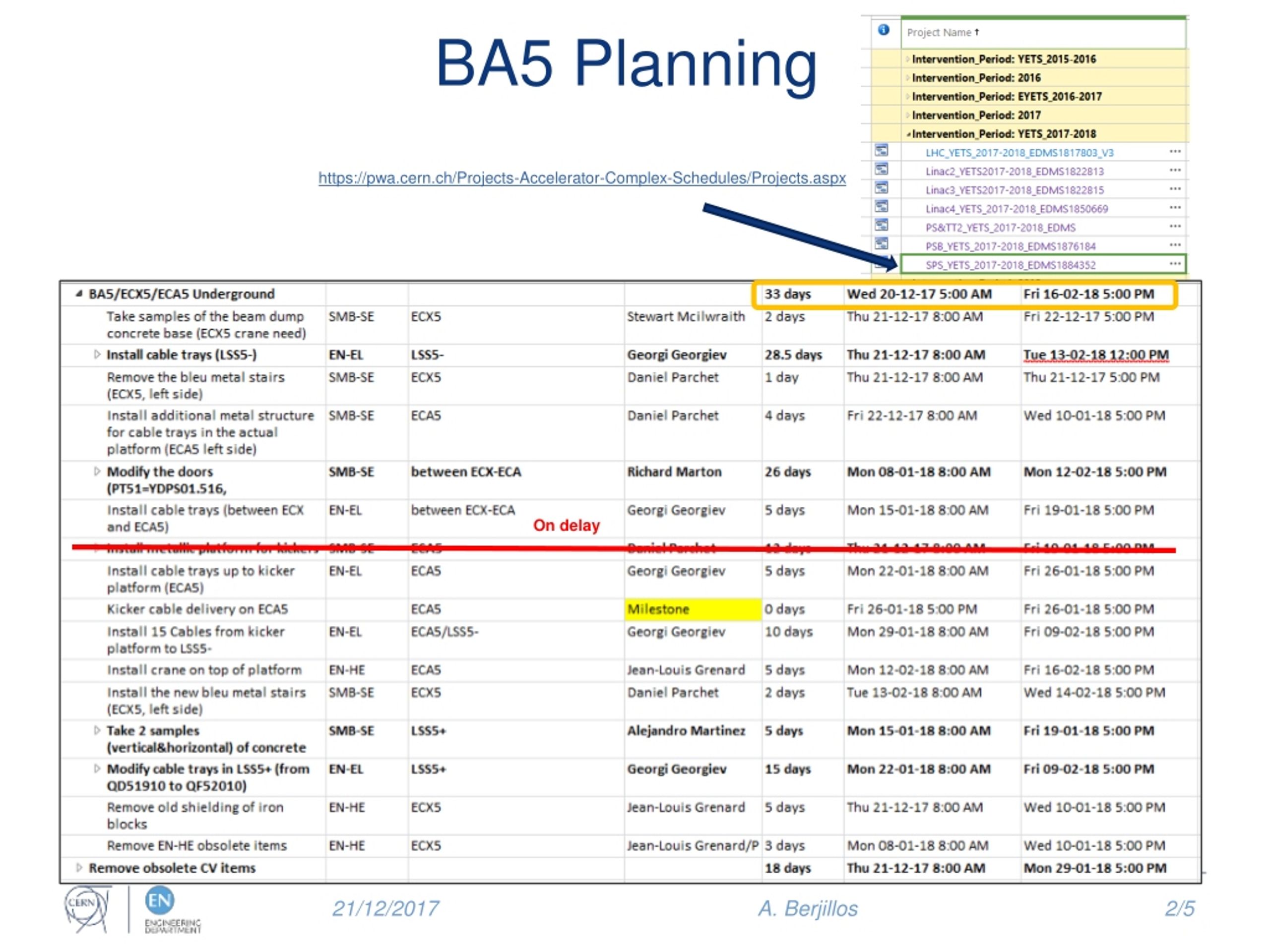Click the project icon beside Linac2_YETS row

pos(881,169)
